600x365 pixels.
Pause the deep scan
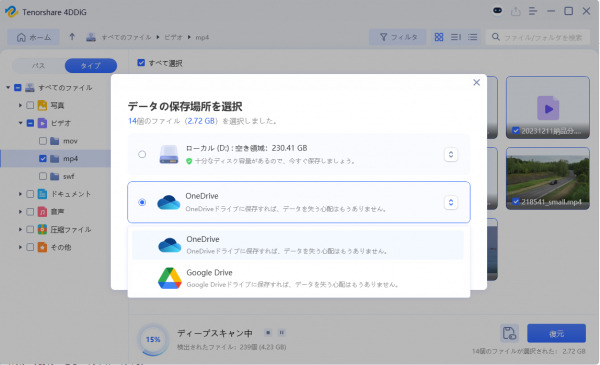[x=282, y=332]
